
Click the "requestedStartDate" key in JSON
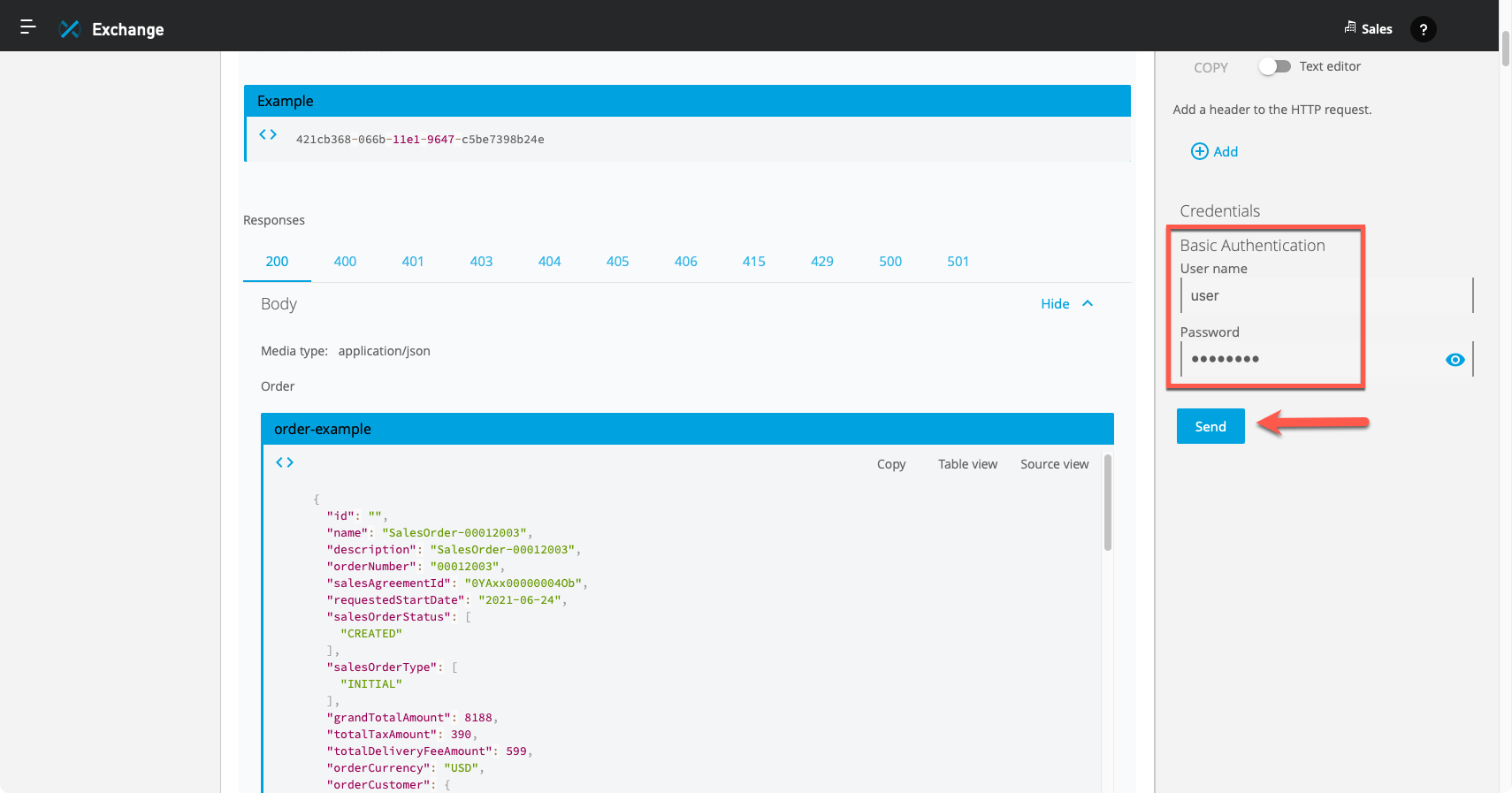[395, 600]
